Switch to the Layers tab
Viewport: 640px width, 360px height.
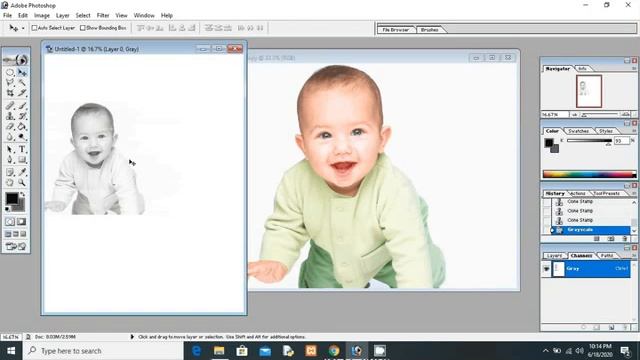(x=554, y=256)
